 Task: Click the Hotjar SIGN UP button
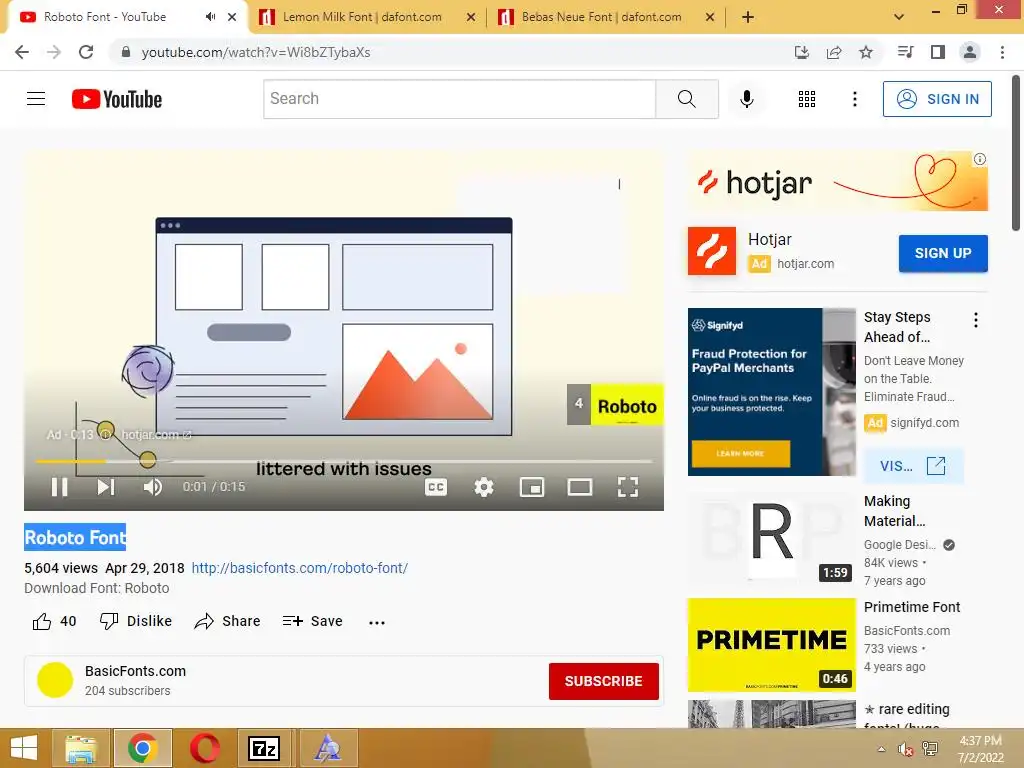pyautogui.click(x=942, y=253)
